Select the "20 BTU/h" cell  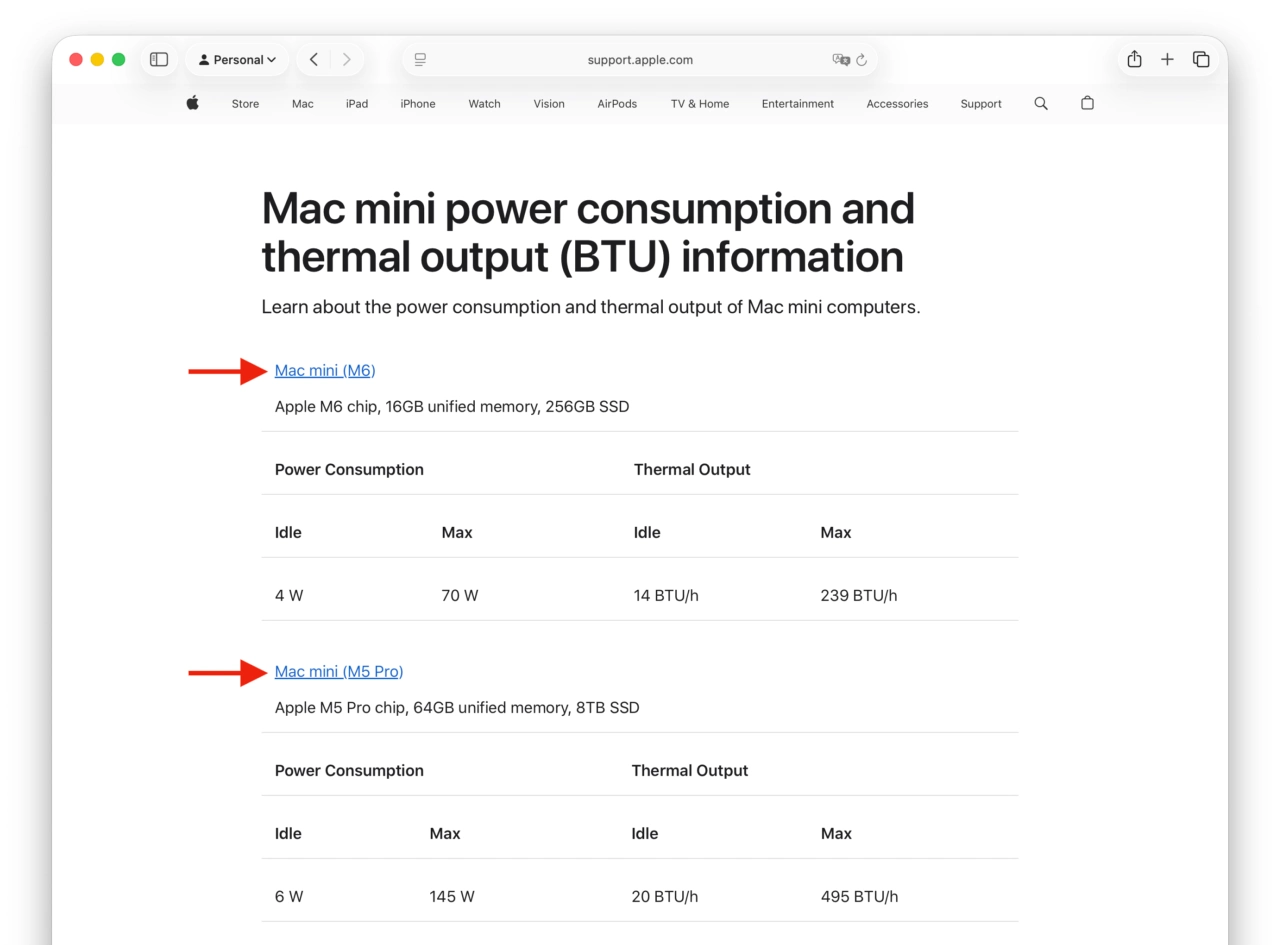click(665, 897)
